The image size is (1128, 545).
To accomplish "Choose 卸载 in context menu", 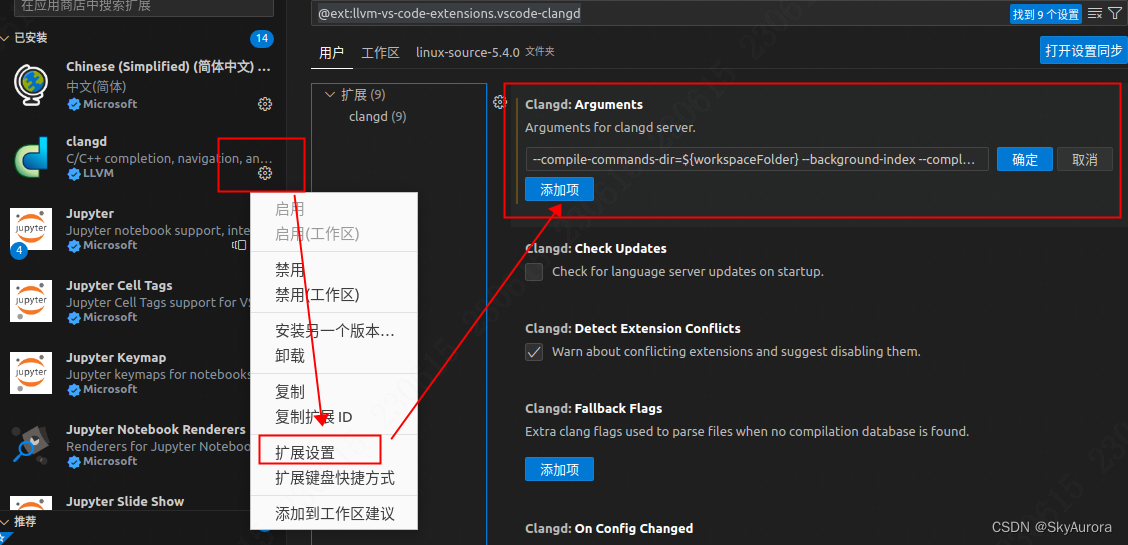I will (290, 355).
